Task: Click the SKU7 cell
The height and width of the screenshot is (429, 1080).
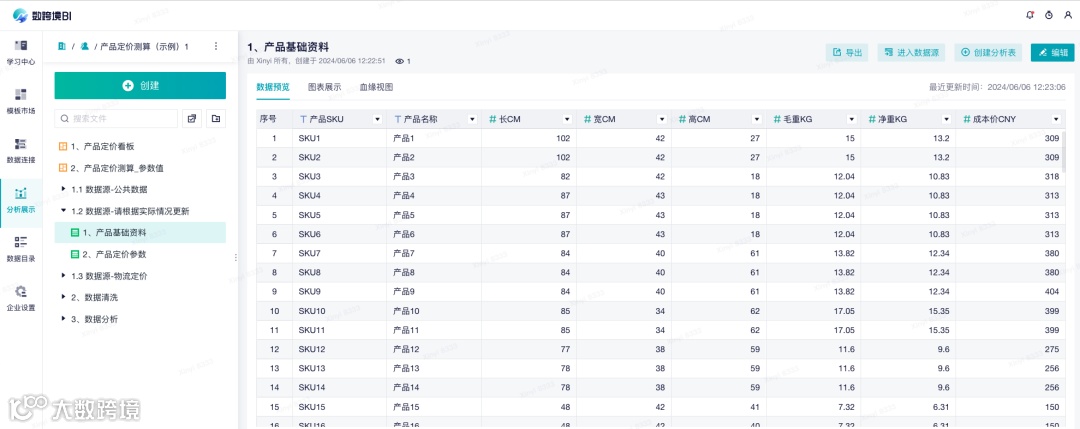Action: click(339, 253)
